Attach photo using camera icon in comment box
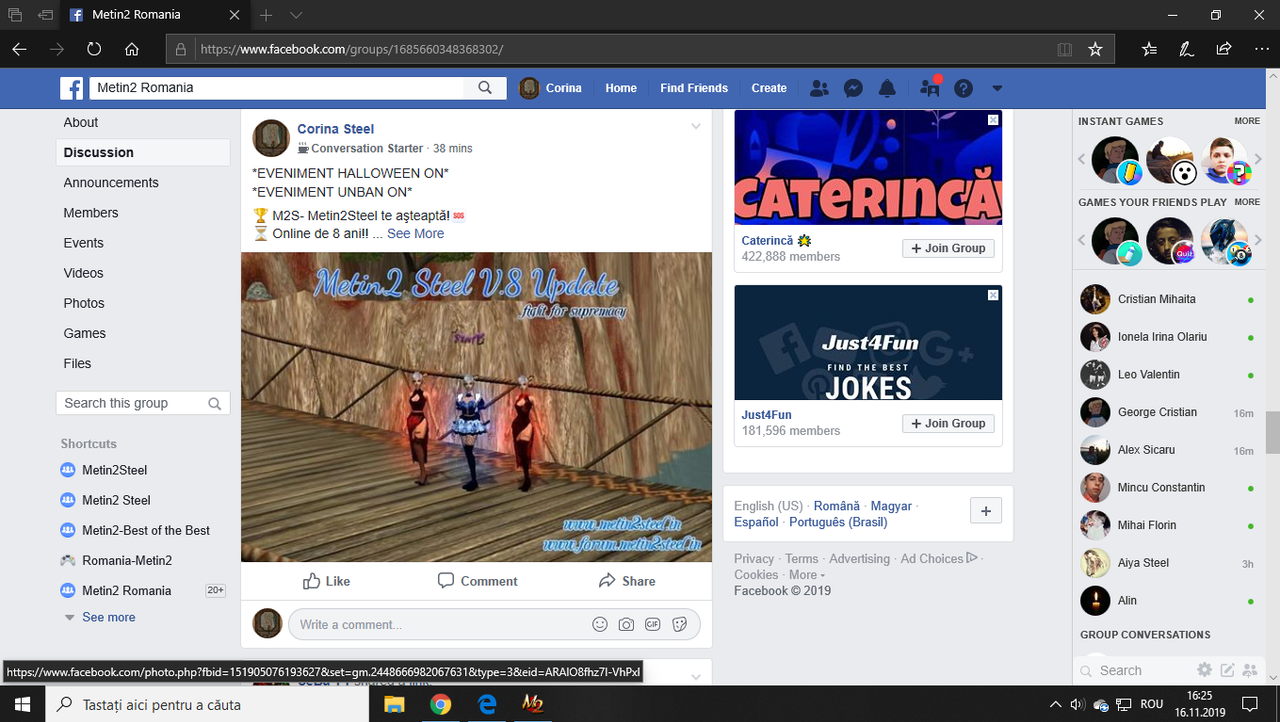 [x=626, y=624]
